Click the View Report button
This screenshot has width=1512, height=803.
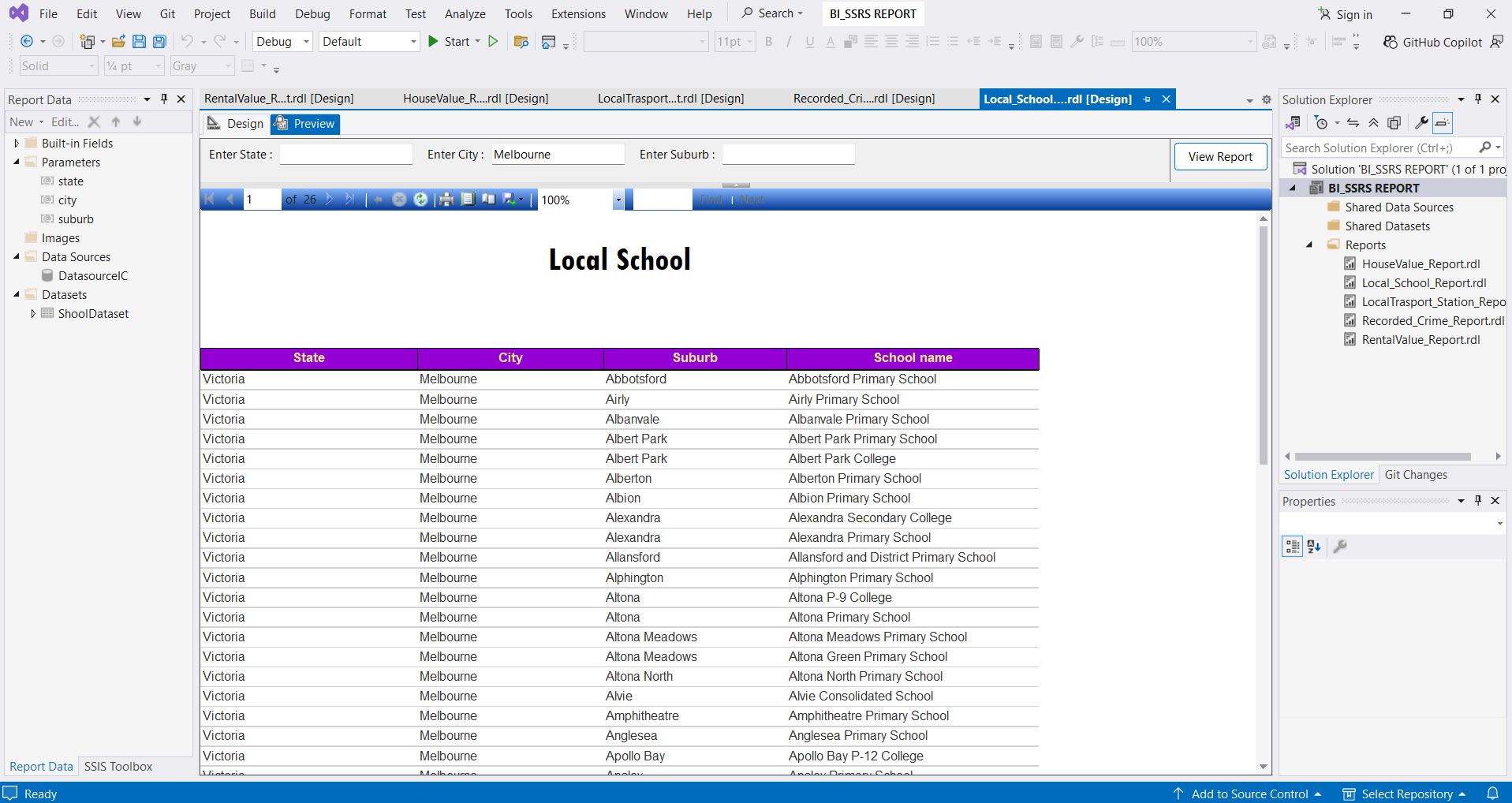[x=1220, y=156]
